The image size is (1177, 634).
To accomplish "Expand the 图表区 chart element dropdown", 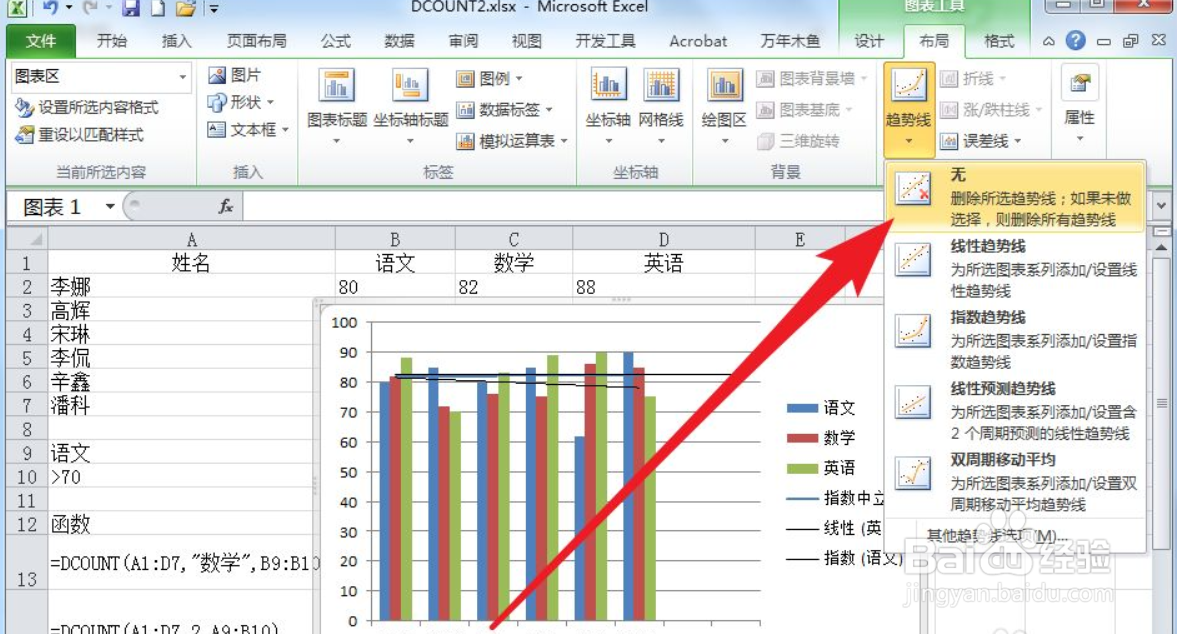I will tap(182, 76).
